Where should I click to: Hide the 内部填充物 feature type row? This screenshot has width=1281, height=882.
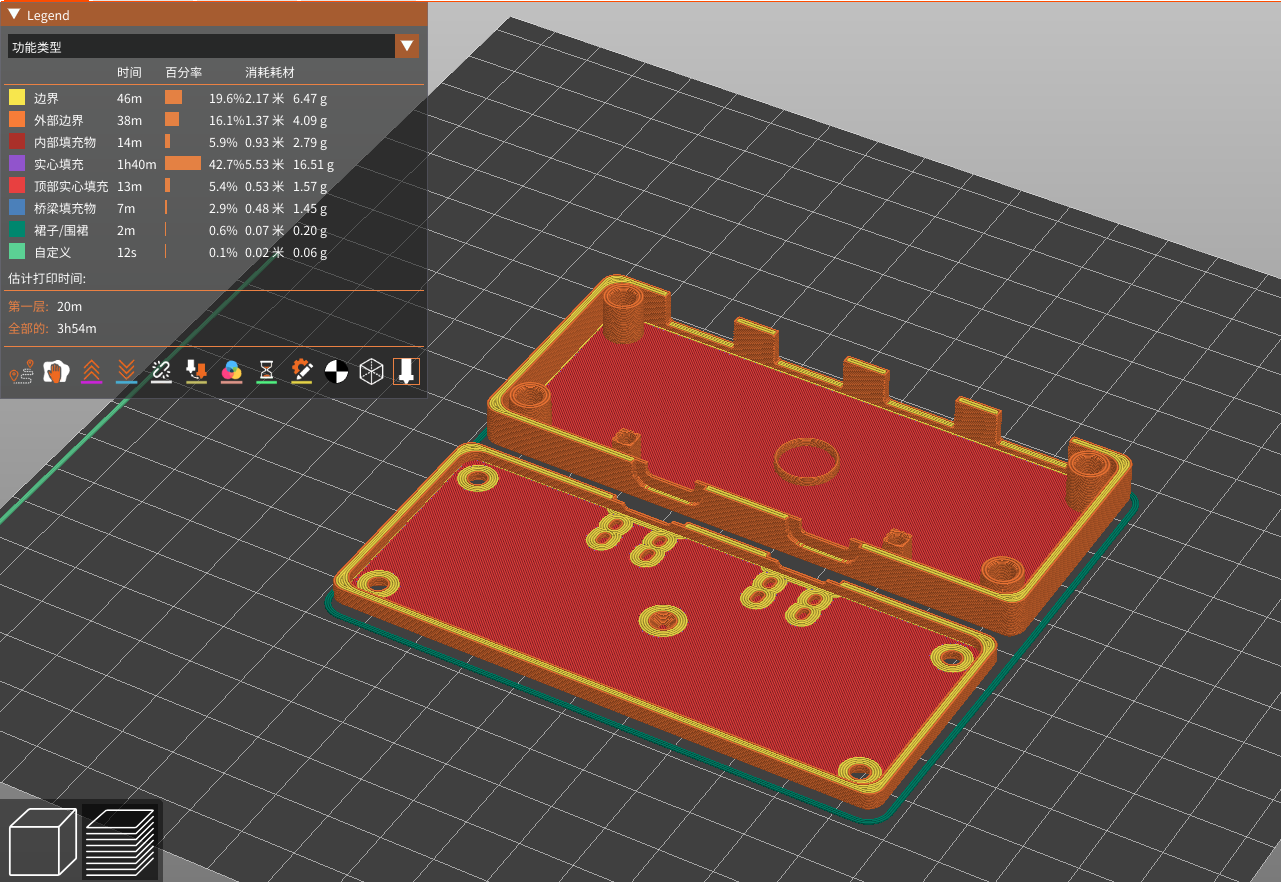coord(213,142)
